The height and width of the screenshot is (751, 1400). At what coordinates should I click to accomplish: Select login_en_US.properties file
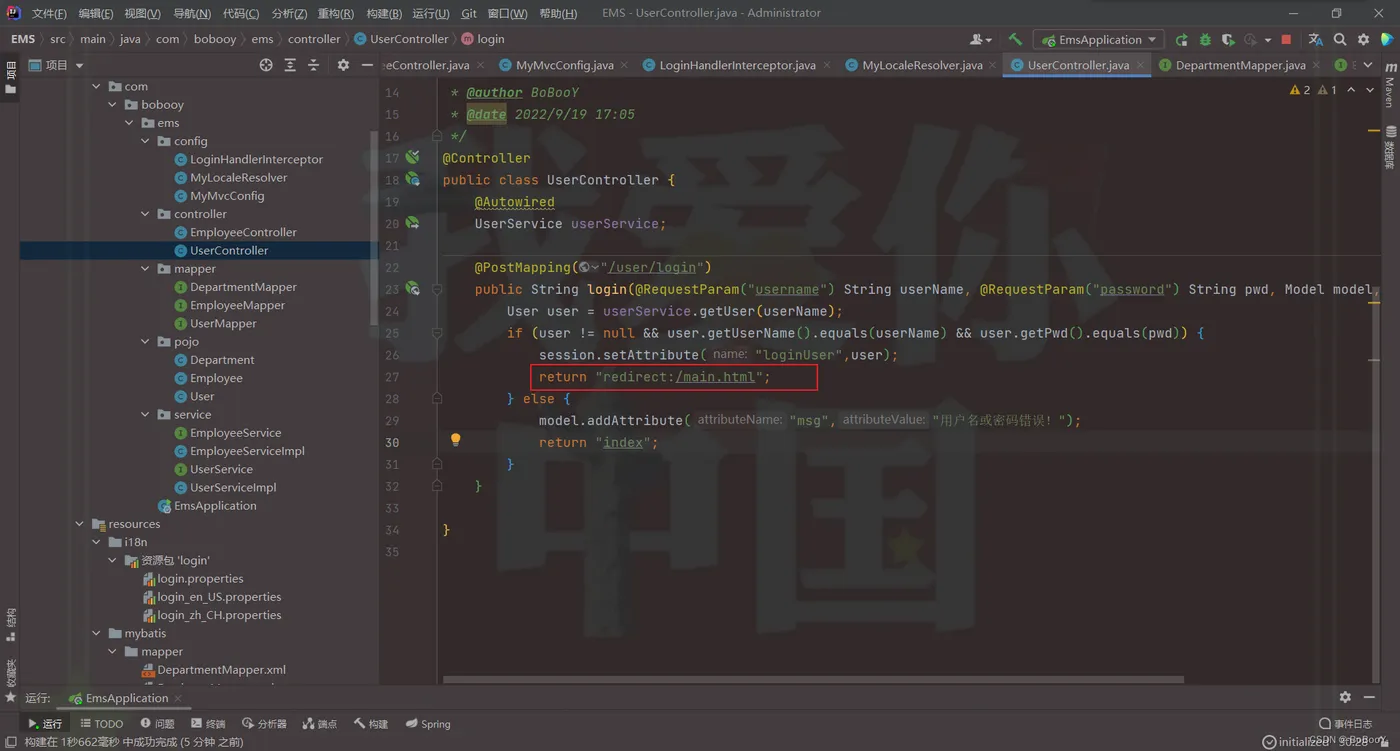tap(218, 597)
